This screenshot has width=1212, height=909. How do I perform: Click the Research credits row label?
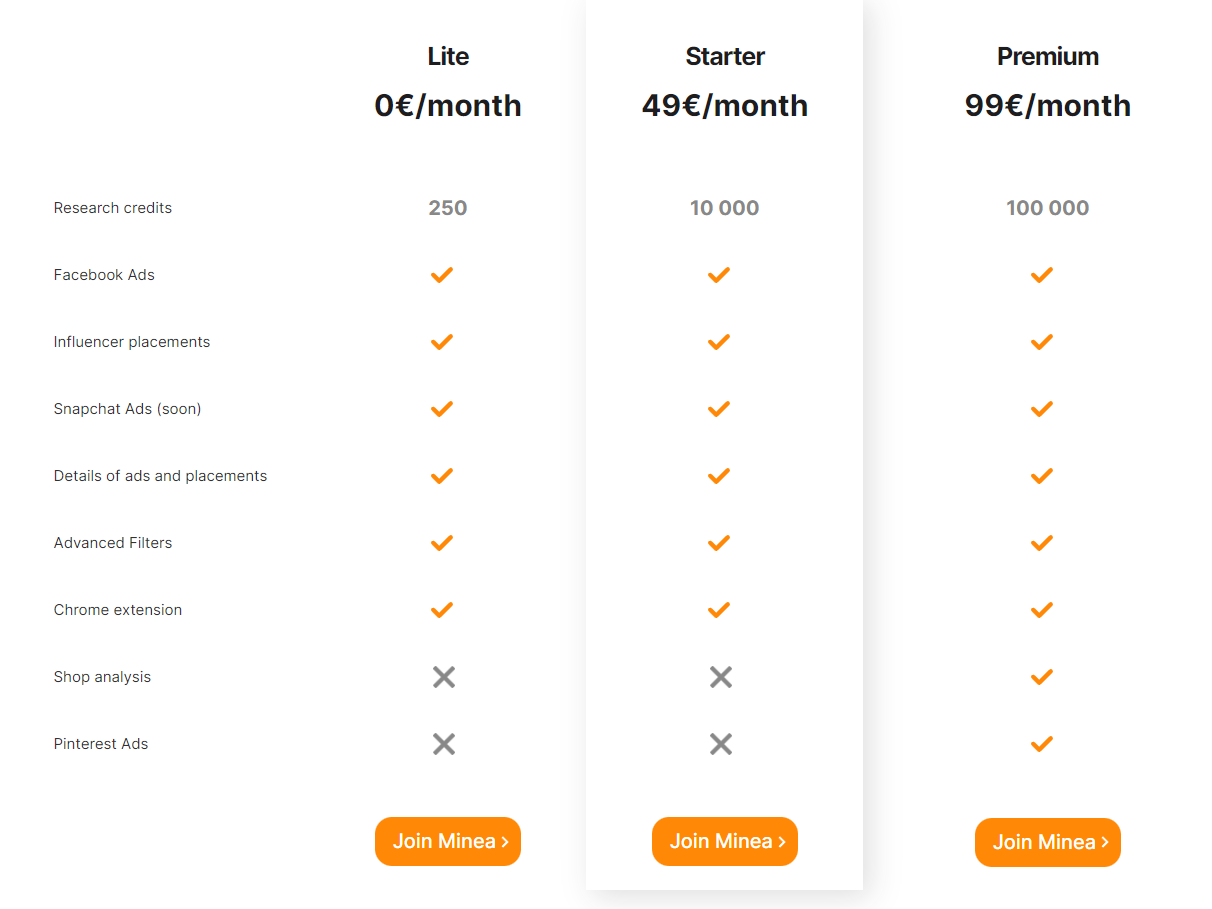[113, 208]
